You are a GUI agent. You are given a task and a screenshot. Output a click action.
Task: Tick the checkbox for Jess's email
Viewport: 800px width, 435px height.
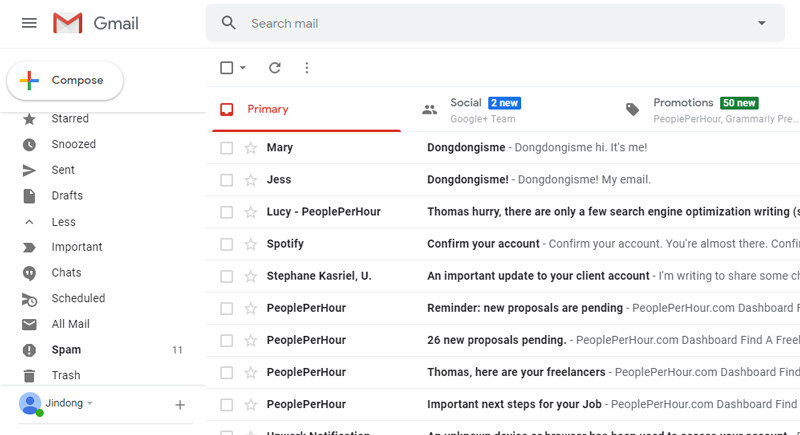(x=226, y=180)
